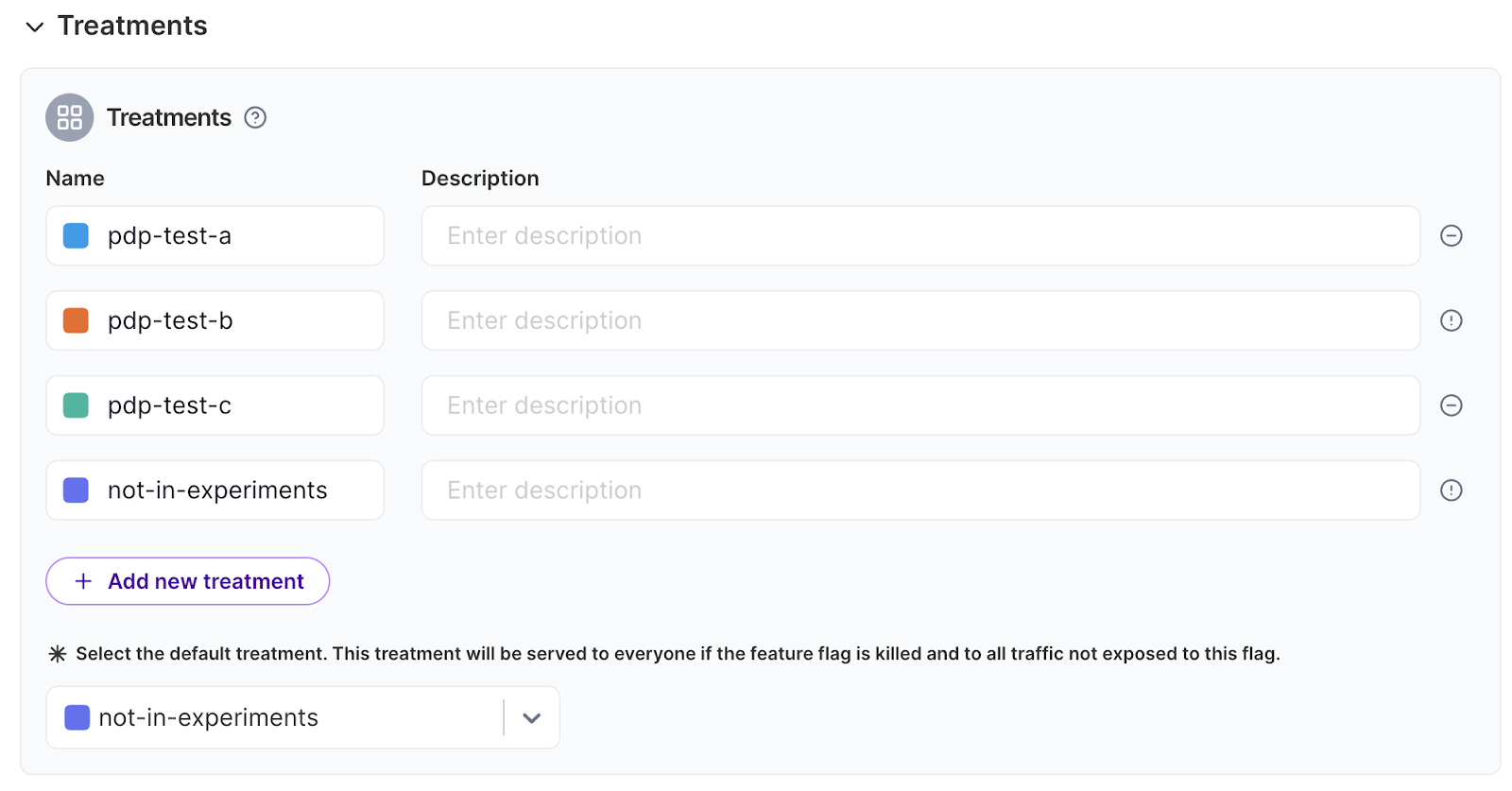
Task: Change the purple swatch in not-in-experiments row
Action: click(x=76, y=490)
